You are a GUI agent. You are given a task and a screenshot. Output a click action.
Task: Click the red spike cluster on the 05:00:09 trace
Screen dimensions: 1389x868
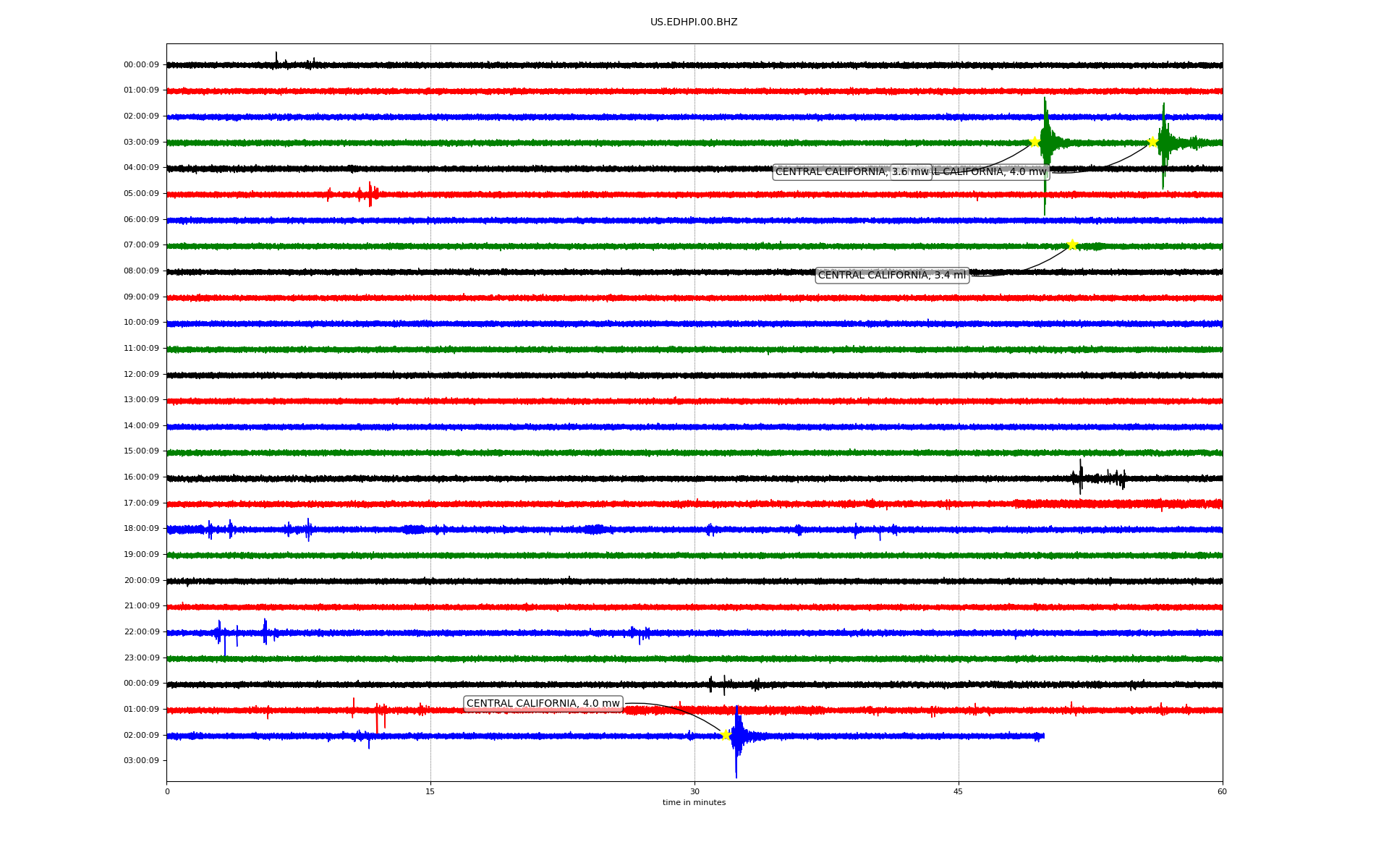(369, 194)
